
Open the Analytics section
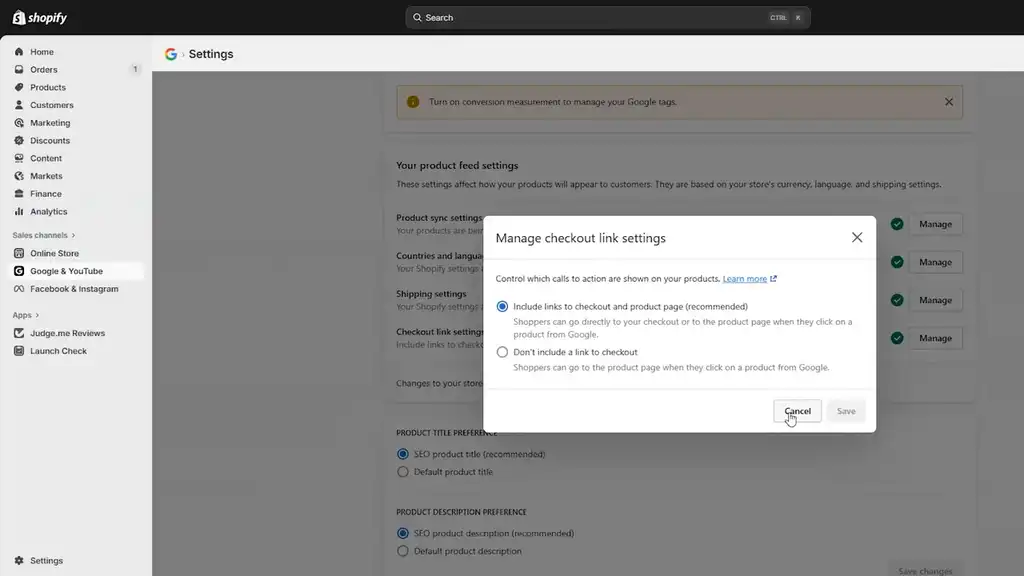pos(48,211)
